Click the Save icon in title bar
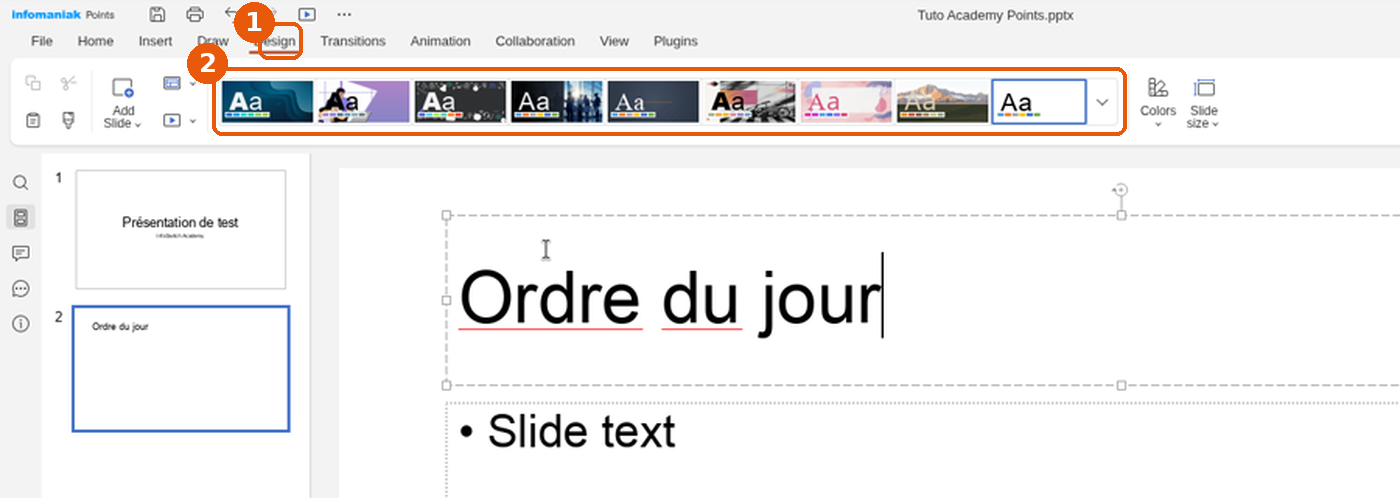1400x498 pixels. (157, 14)
